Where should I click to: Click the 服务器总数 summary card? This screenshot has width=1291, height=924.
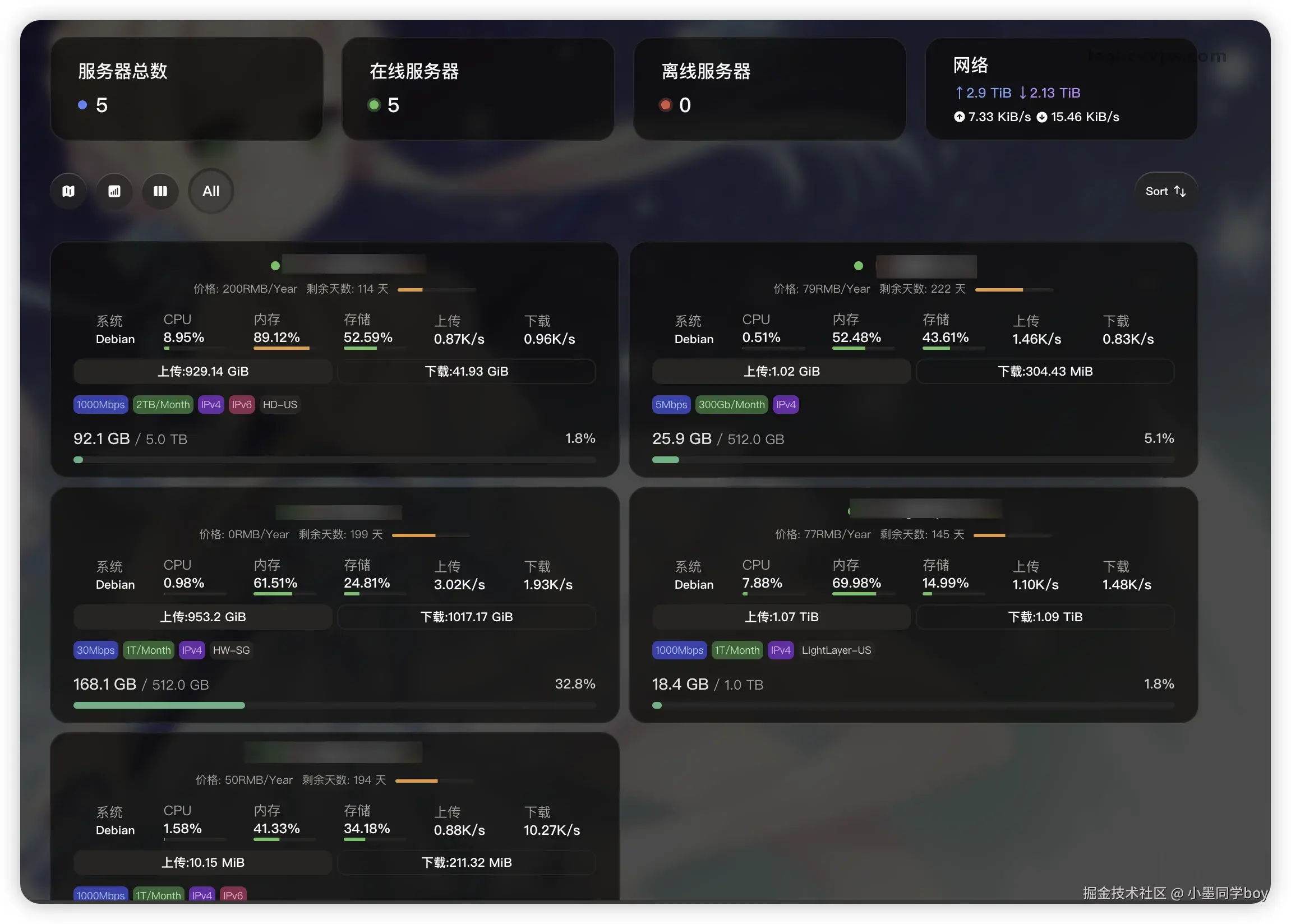point(187,89)
